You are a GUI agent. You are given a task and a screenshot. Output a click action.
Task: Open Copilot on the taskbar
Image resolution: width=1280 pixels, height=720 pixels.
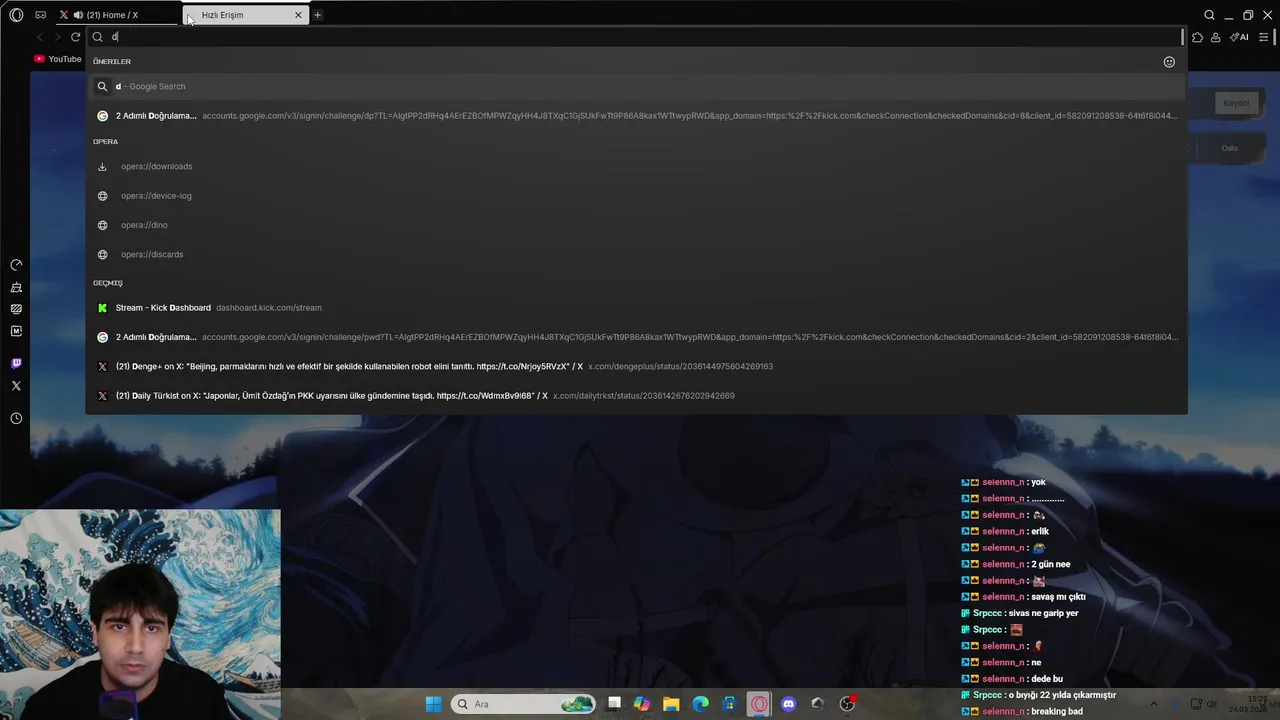642,704
